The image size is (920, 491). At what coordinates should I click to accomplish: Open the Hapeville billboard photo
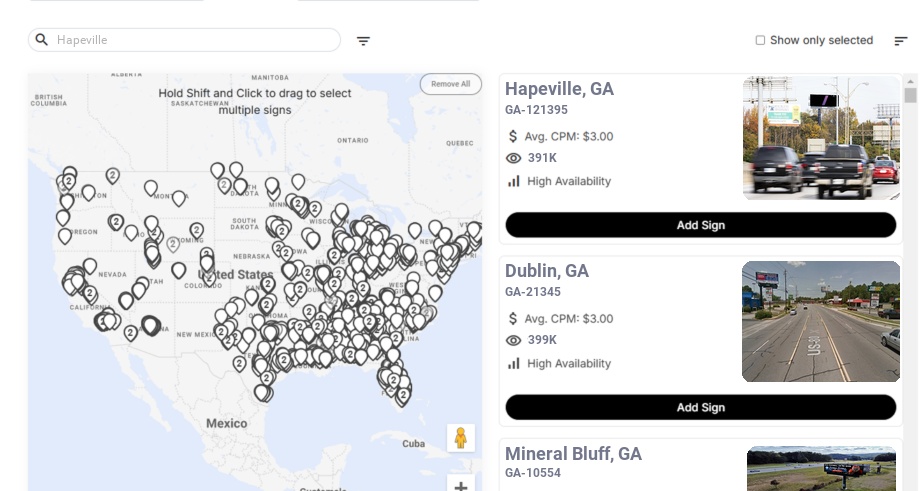(x=821, y=138)
